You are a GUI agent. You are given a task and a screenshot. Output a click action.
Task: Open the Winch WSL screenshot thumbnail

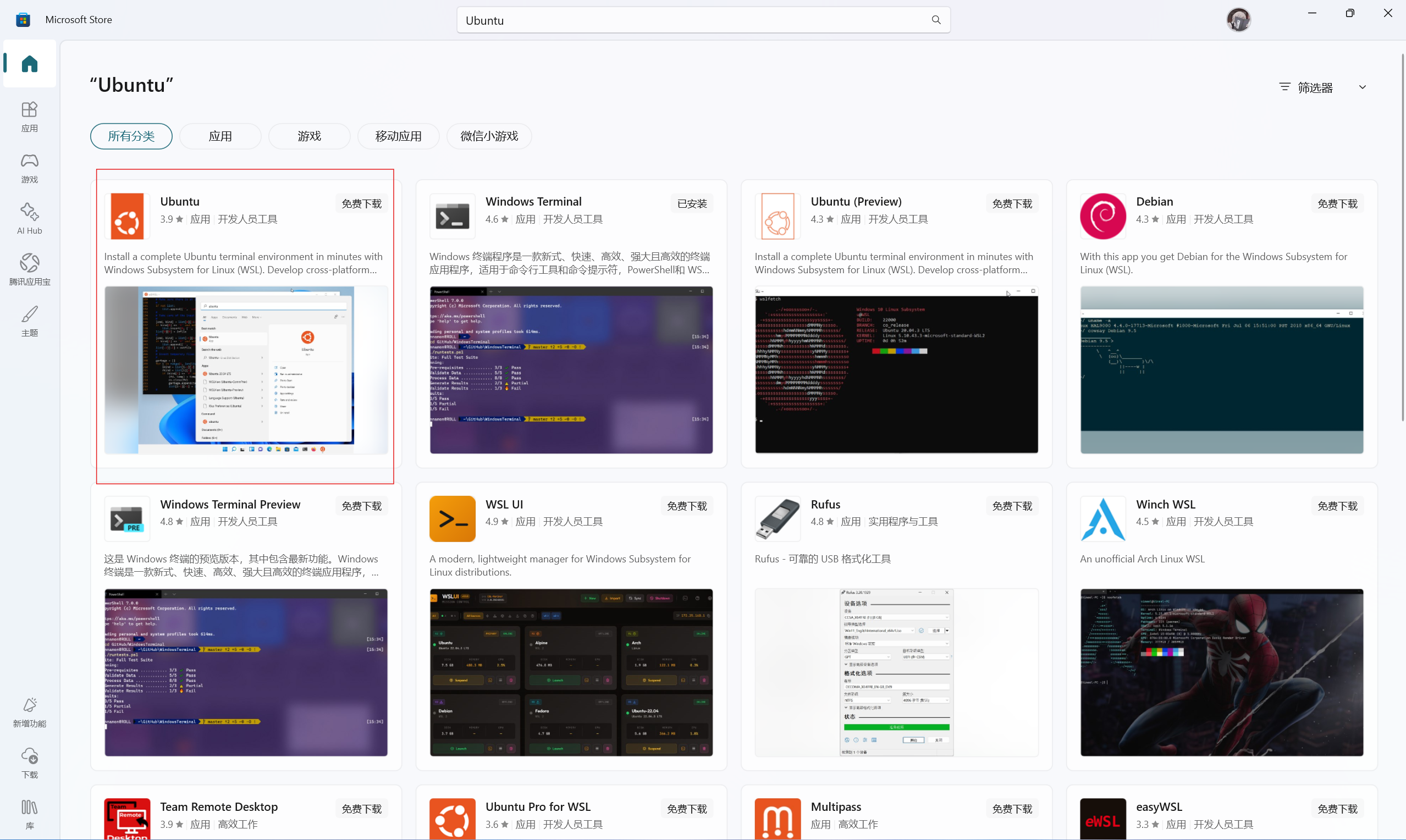pyautogui.click(x=1222, y=672)
